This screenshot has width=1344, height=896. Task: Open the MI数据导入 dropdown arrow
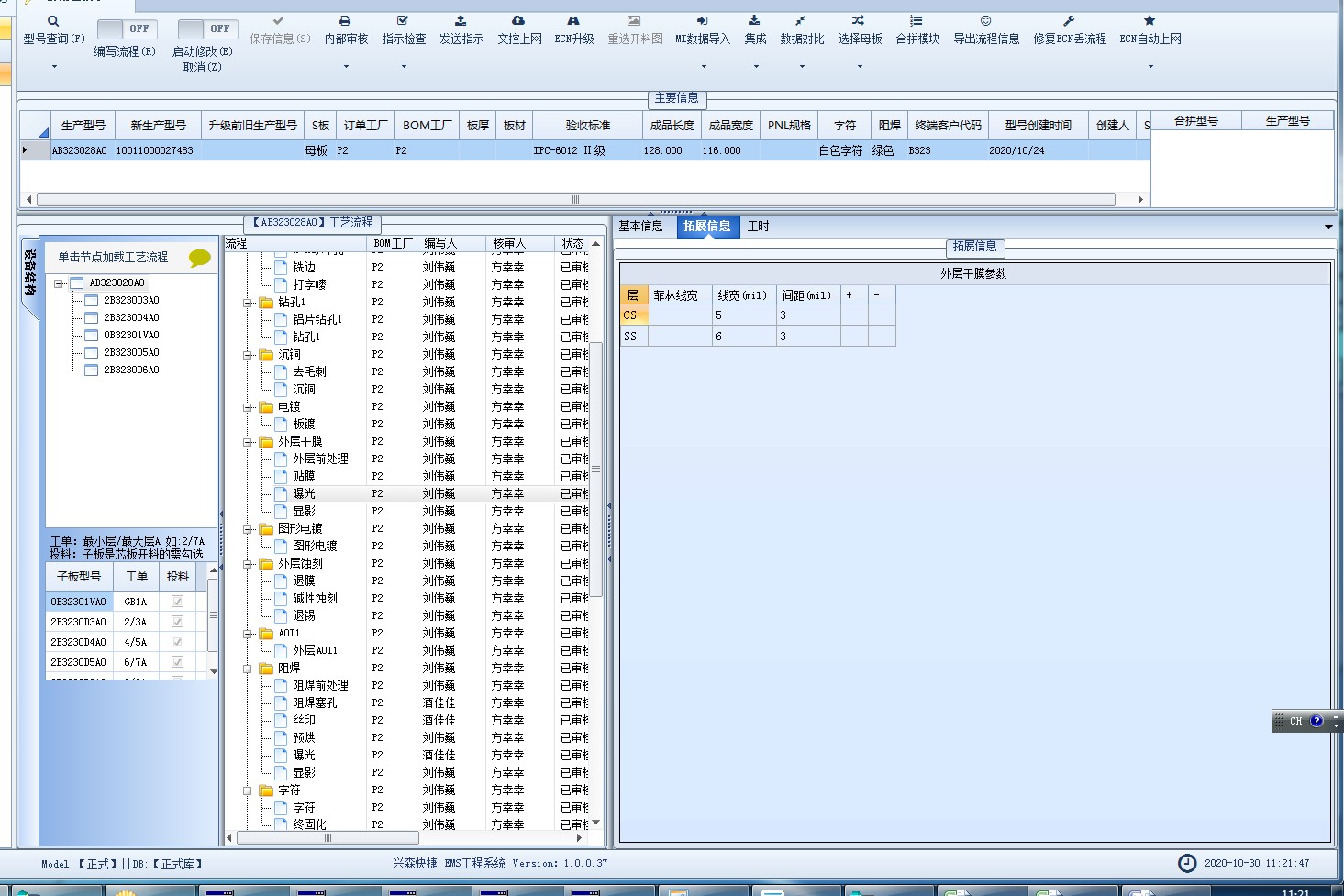pyautogui.click(x=703, y=66)
